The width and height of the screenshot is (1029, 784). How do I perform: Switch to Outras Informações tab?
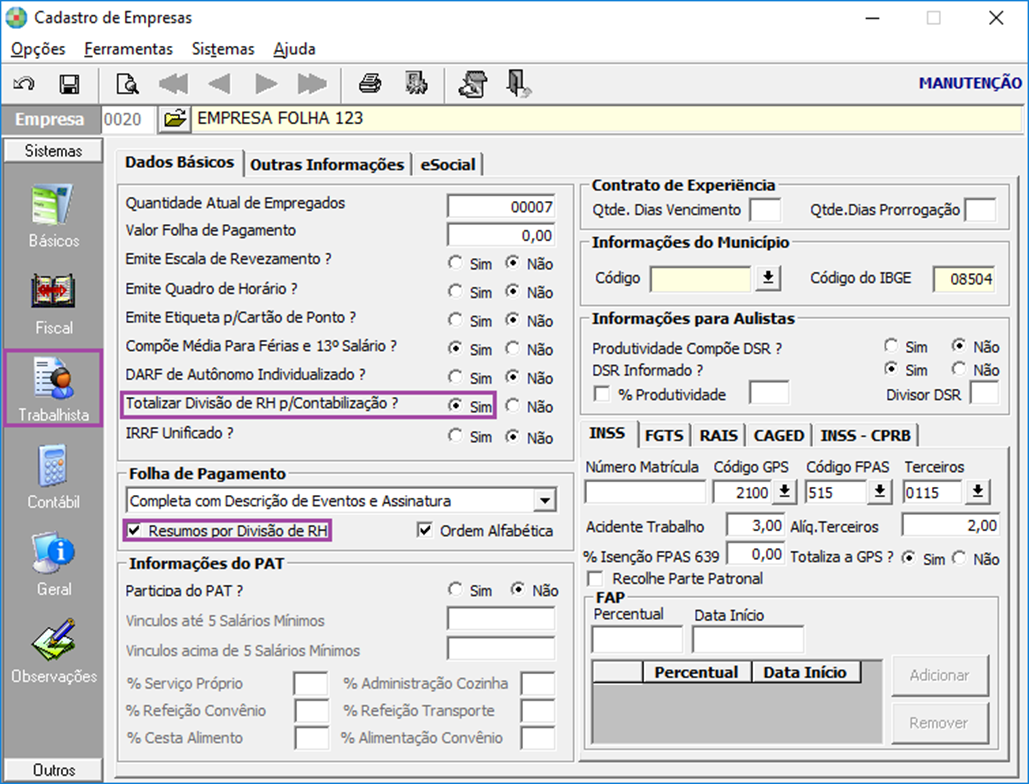pyautogui.click(x=327, y=165)
